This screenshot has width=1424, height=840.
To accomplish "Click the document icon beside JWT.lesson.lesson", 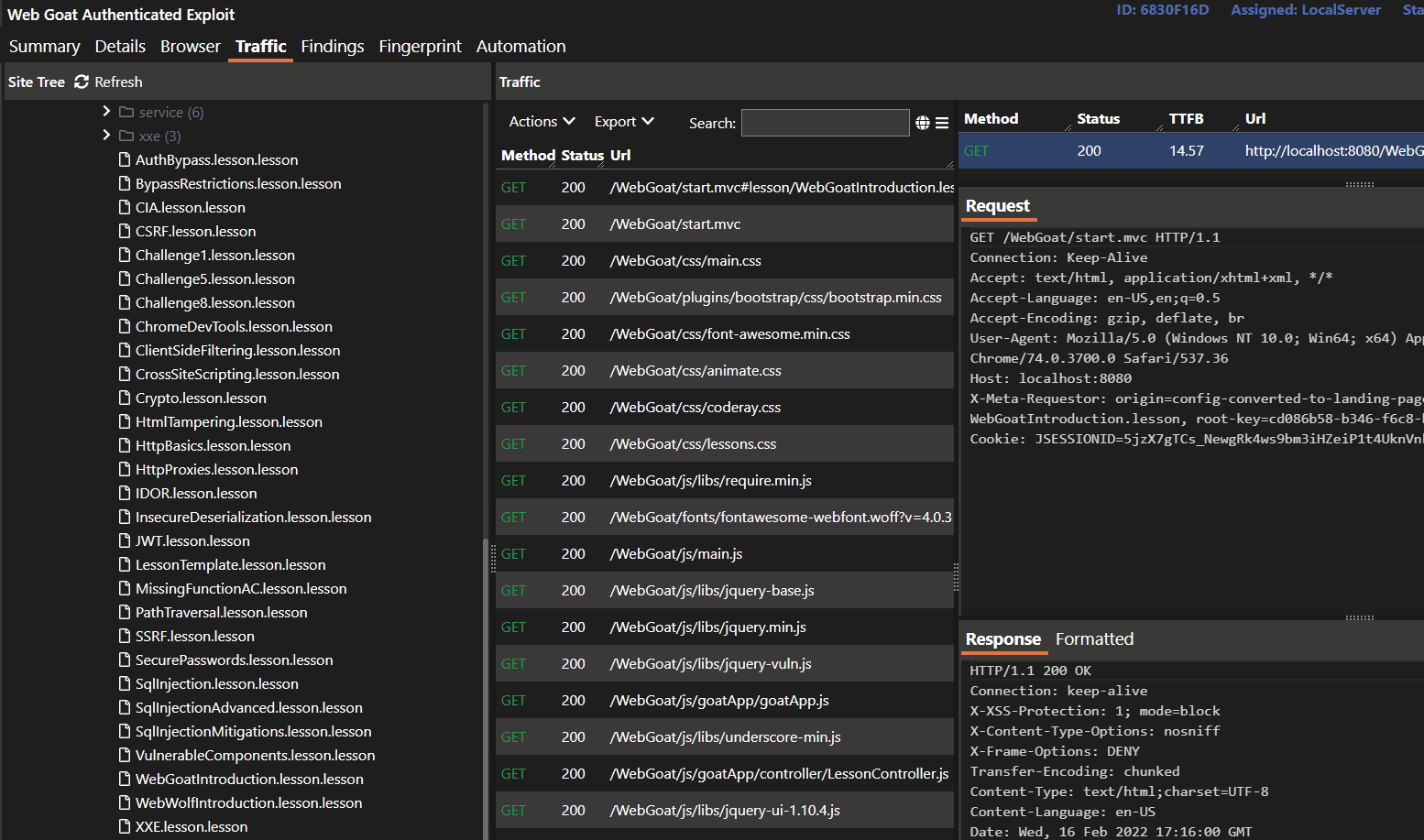I will tap(125, 540).
